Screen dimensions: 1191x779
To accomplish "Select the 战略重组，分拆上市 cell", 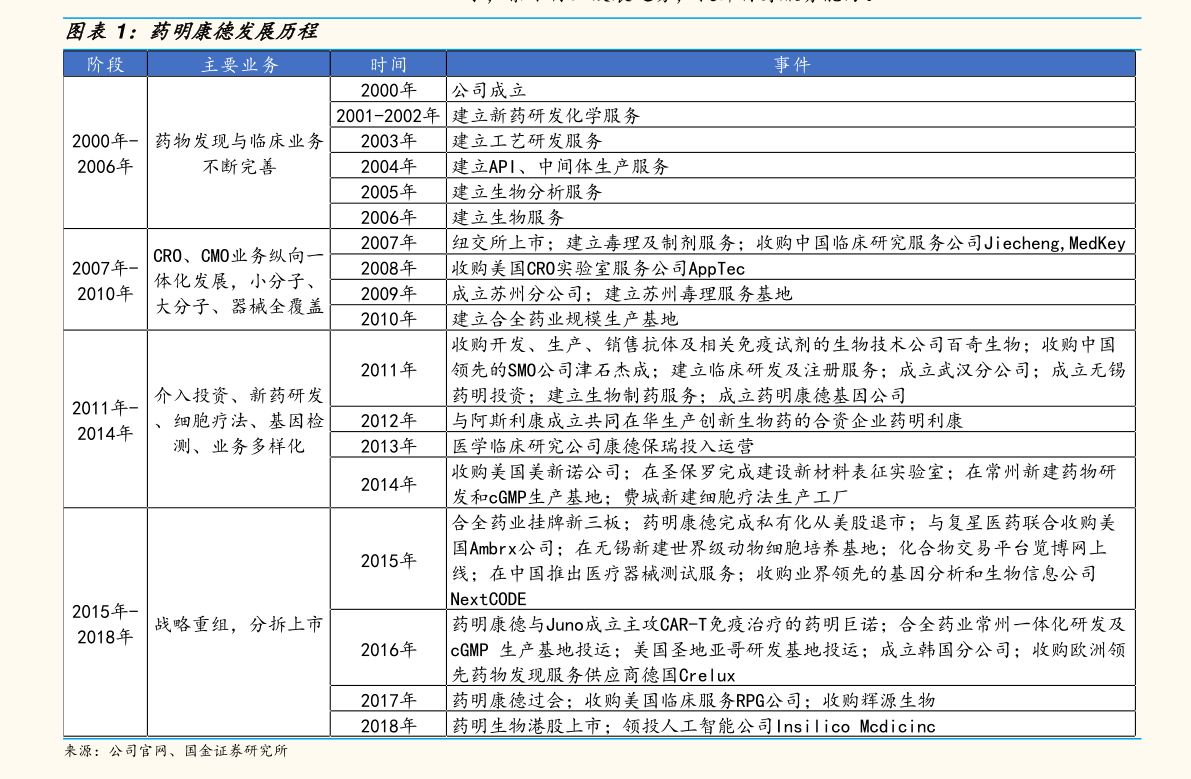I will [x=239, y=624].
